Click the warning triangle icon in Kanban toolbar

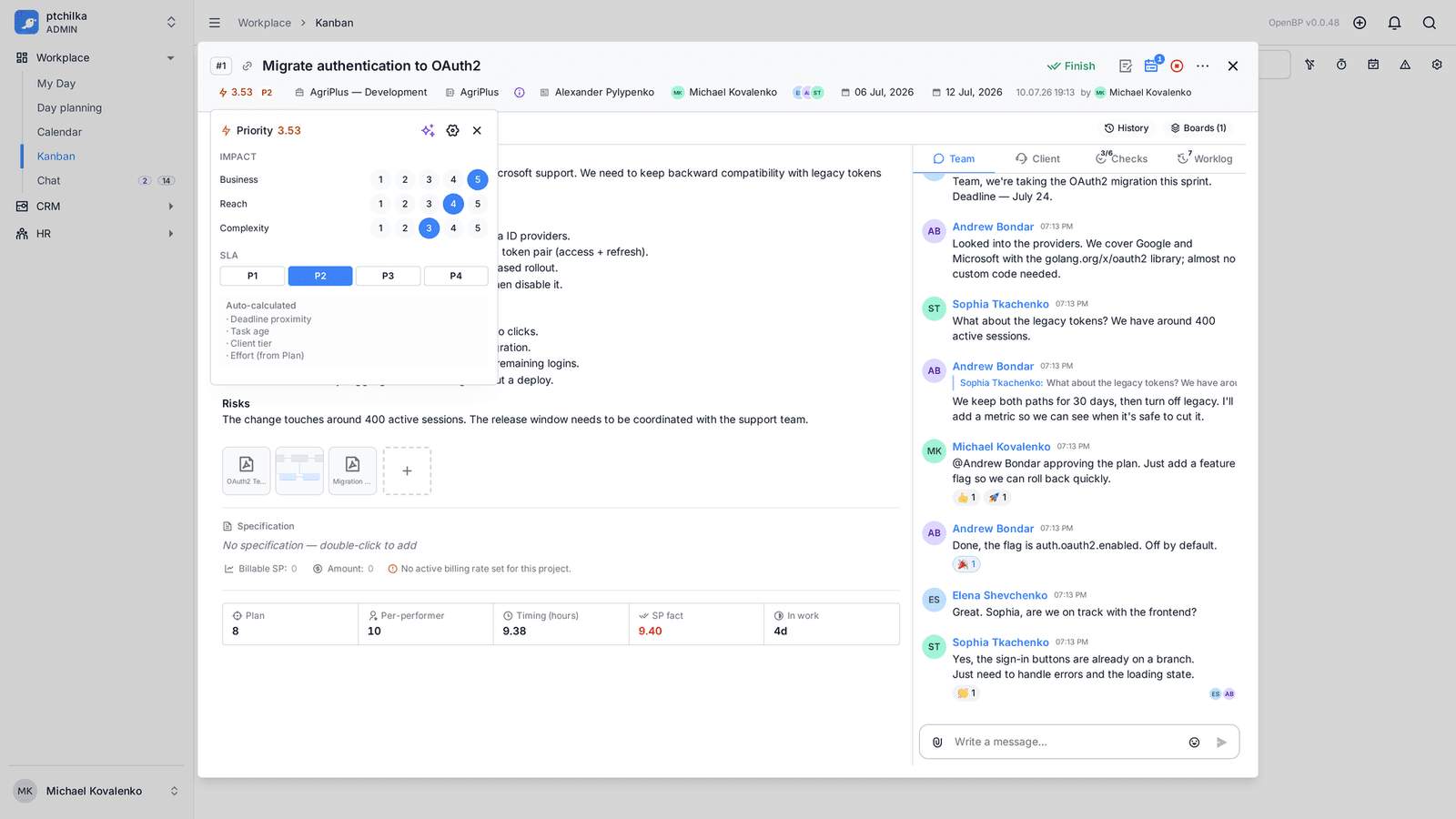[1405, 65]
